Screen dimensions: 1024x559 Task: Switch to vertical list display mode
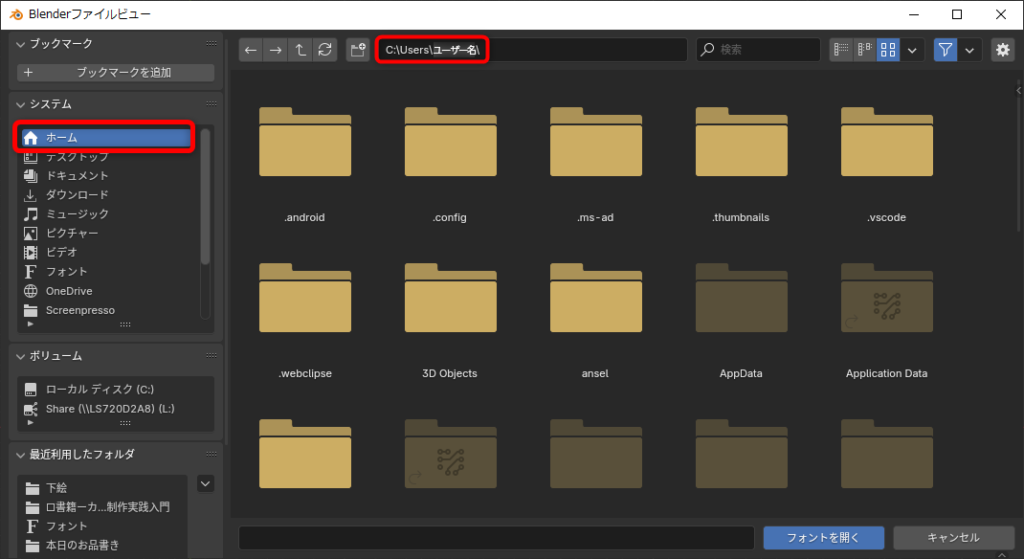tap(840, 50)
